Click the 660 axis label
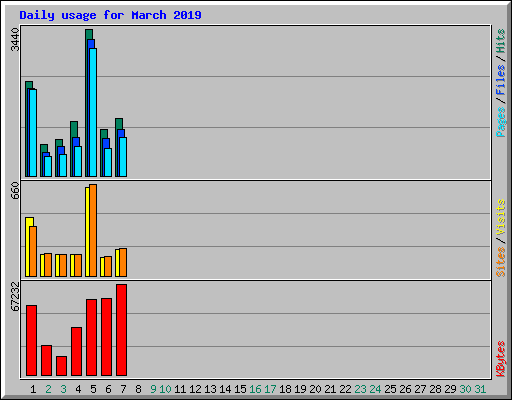Screen dimensions: 512x400 point(15,191)
